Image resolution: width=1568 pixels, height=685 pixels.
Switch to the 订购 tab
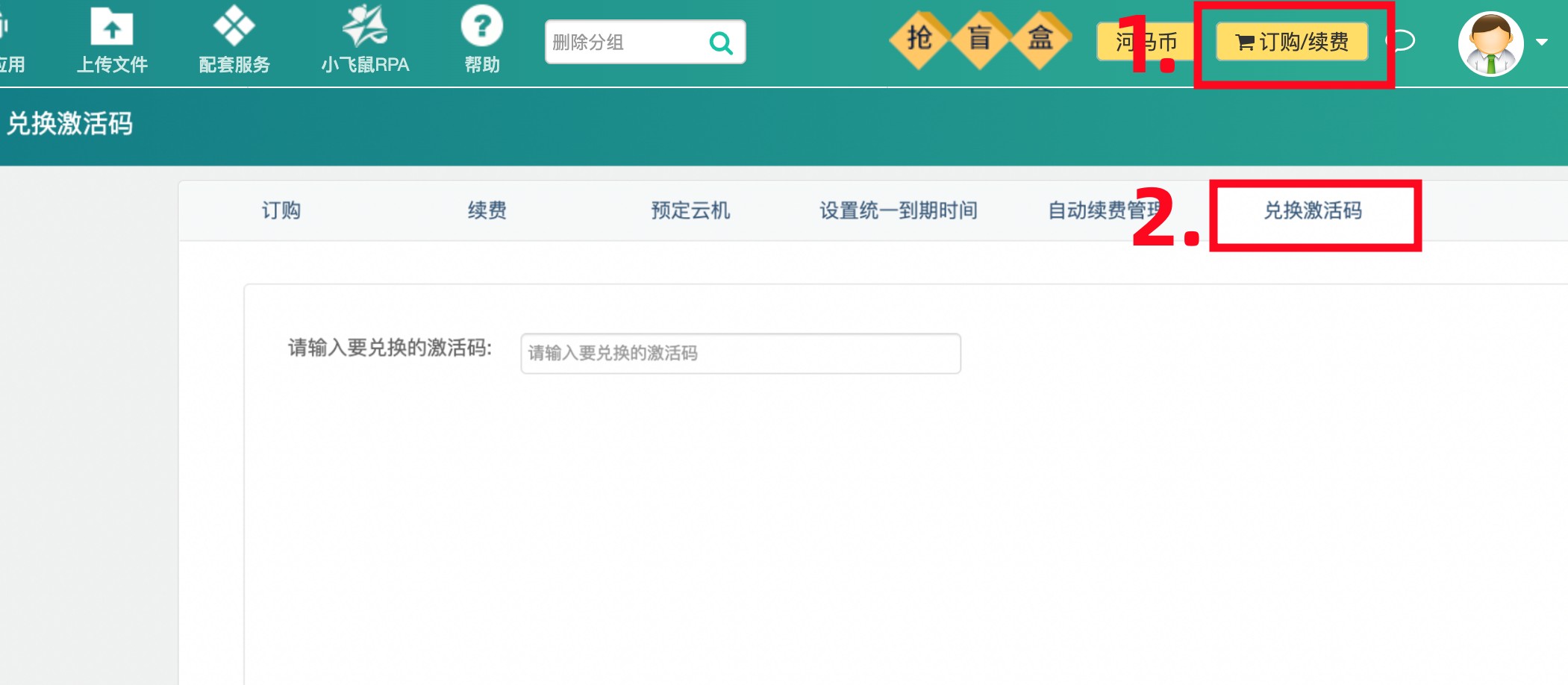[x=281, y=211]
